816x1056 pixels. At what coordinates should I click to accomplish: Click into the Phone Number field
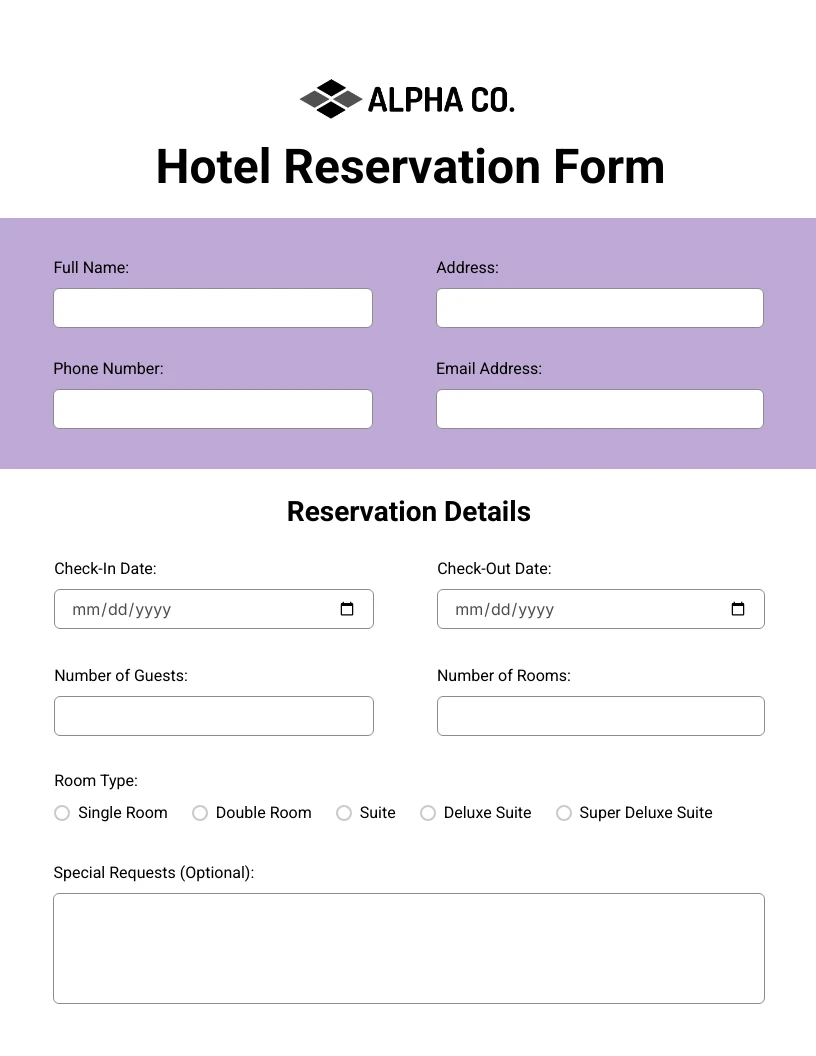212,409
